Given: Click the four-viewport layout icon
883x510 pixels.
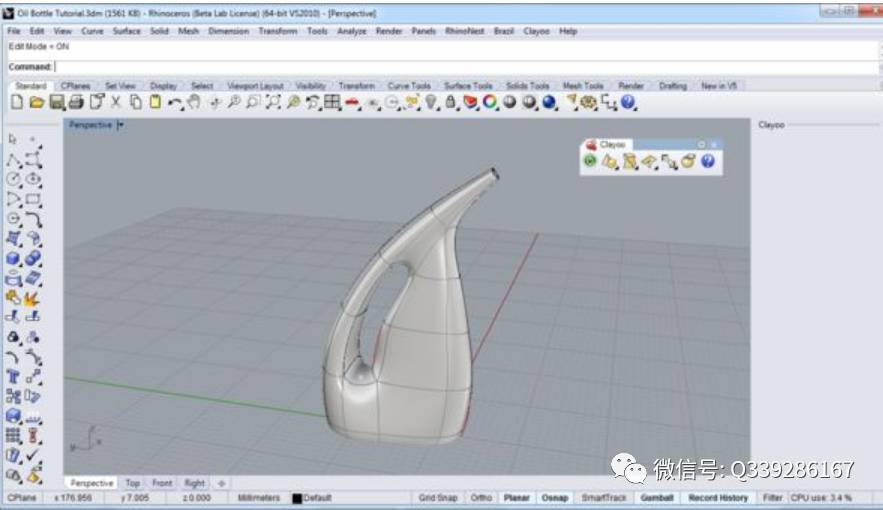Looking at the screenshot, I should tap(332, 102).
